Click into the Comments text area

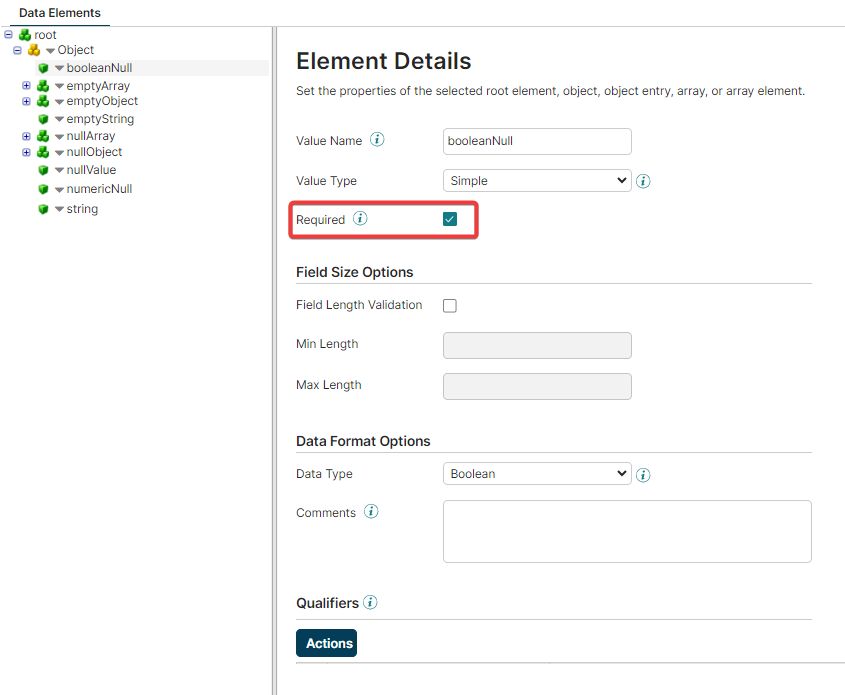[x=626, y=531]
